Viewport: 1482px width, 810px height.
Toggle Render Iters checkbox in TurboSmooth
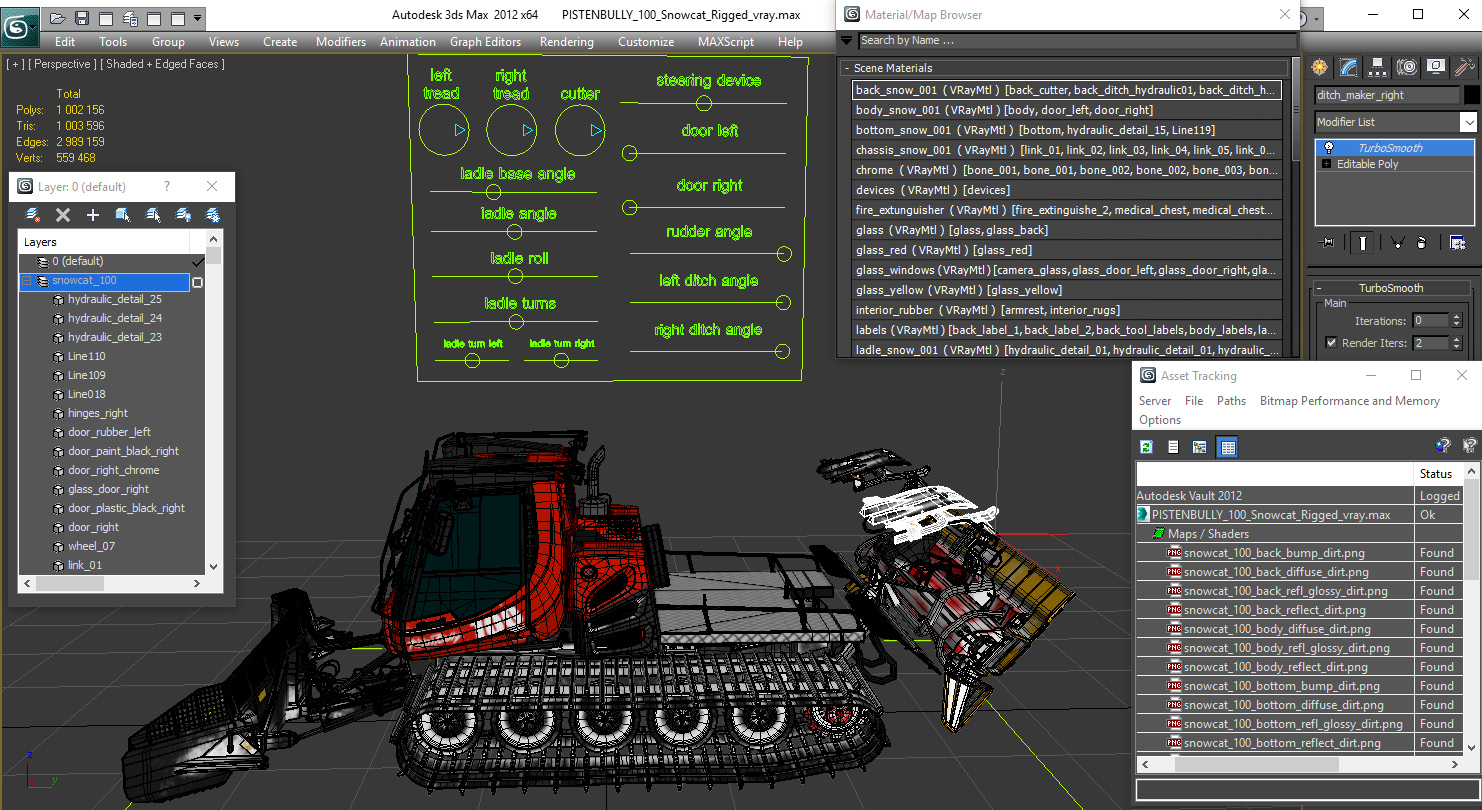[x=1331, y=343]
